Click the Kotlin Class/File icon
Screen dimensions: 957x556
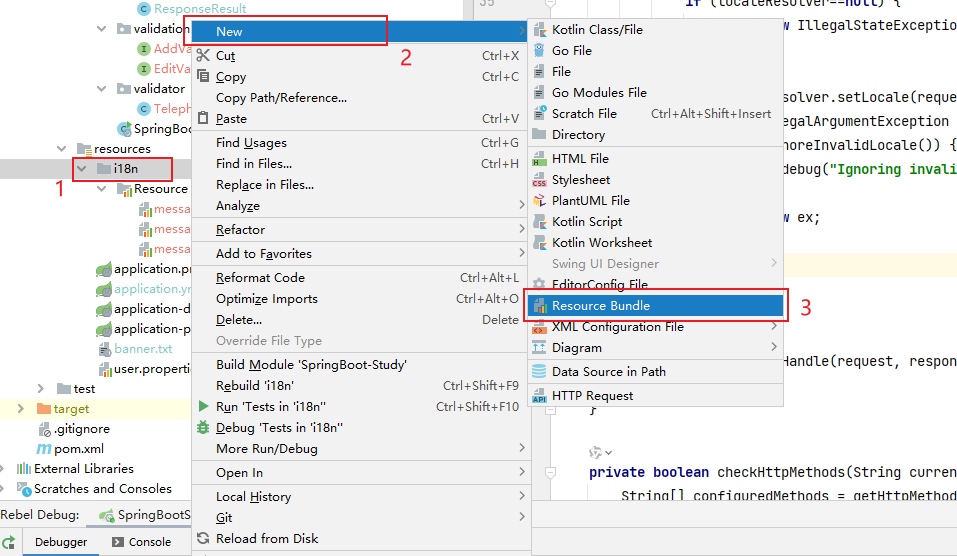coord(540,30)
